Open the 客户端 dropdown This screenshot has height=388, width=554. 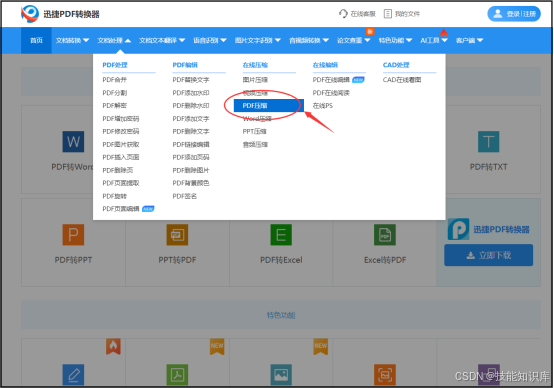[x=469, y=40]
